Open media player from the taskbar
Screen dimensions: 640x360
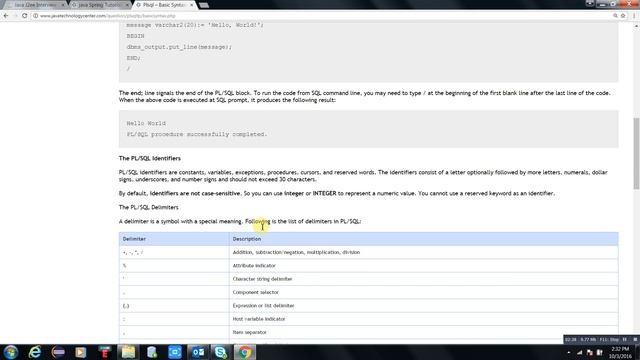point(81,352)
